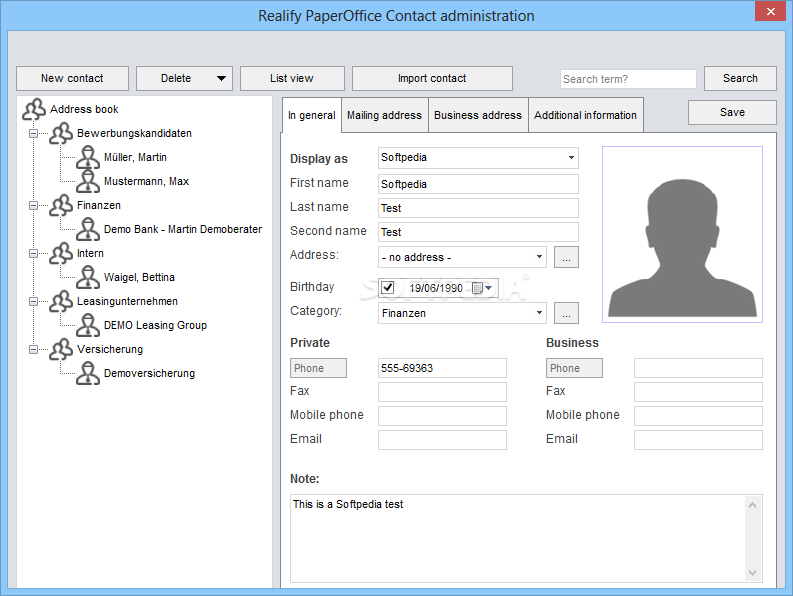Click the Finanzen group icon in the tree
Viewport: 793px width, 596px height.
coord(61,205)
